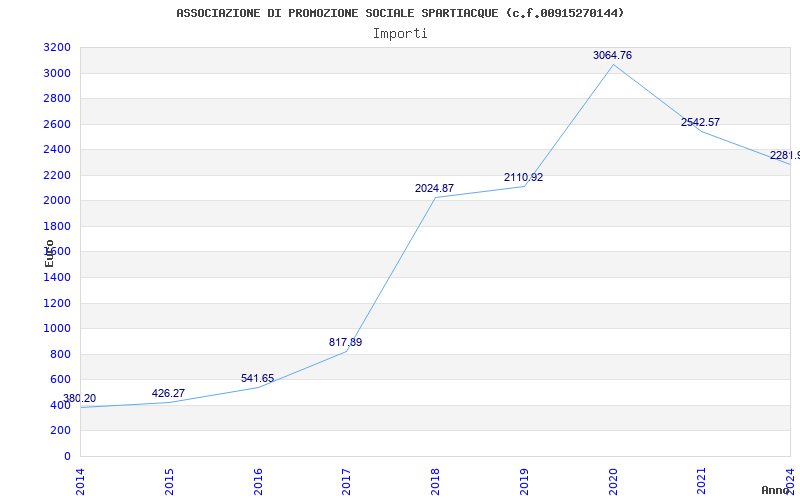Select the 817.89 data label

click(x=345, y=342)
